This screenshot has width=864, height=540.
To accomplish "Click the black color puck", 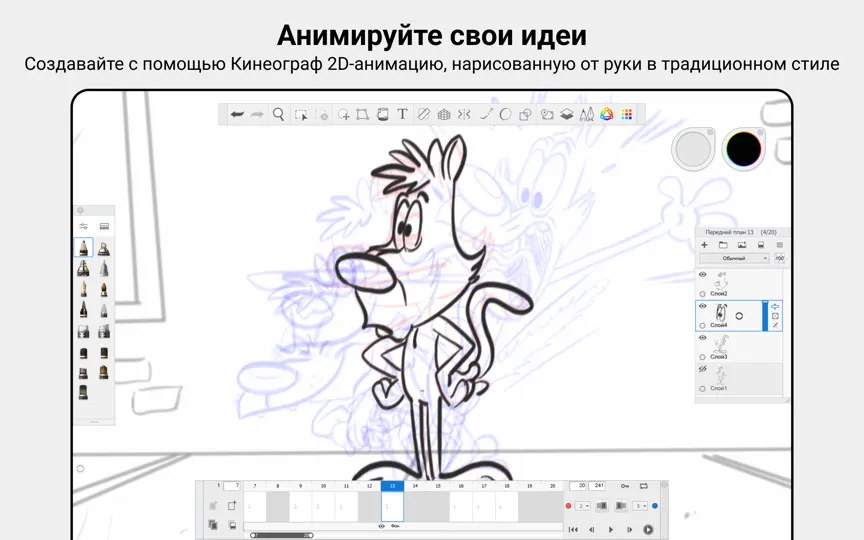I will 744,149.
